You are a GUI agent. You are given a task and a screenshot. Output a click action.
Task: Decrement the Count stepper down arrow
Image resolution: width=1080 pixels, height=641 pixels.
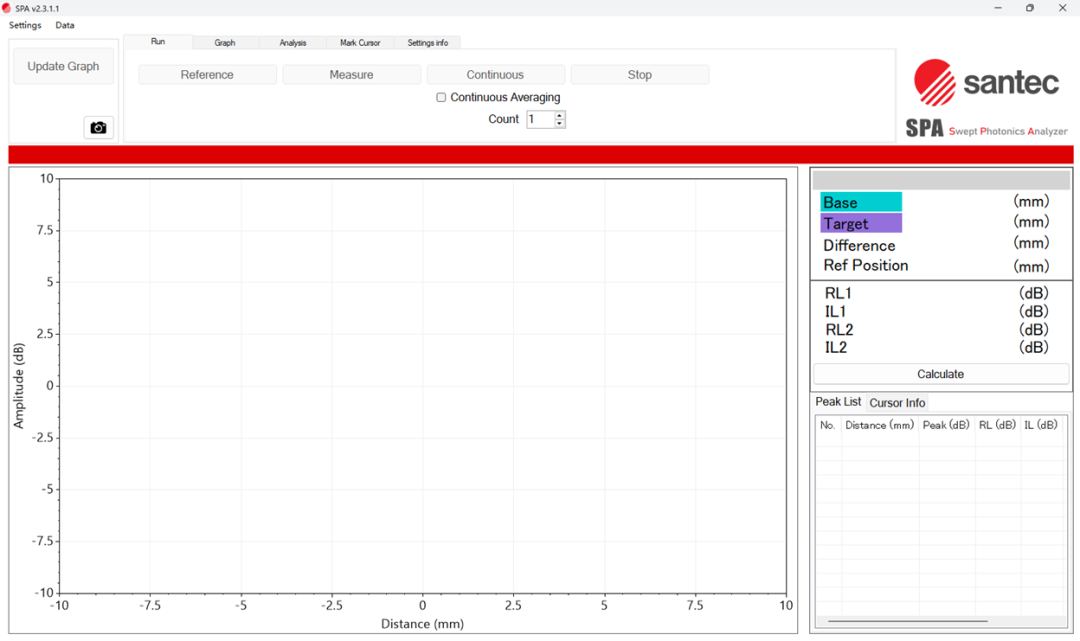tap(560, 124)
